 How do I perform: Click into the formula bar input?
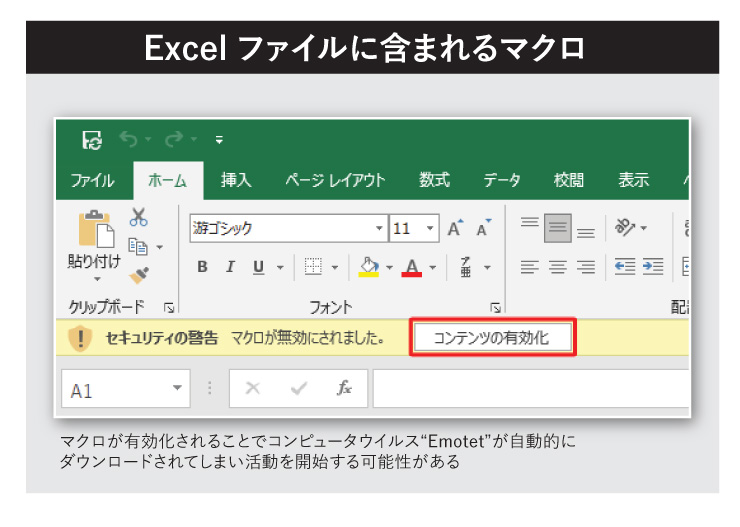(x=531, y=389)
